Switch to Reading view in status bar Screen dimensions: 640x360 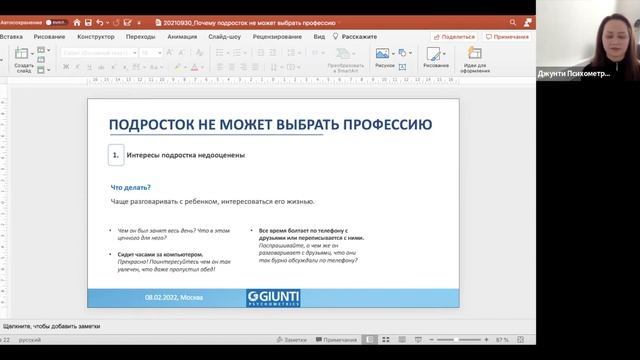click(x=402, y=340)
